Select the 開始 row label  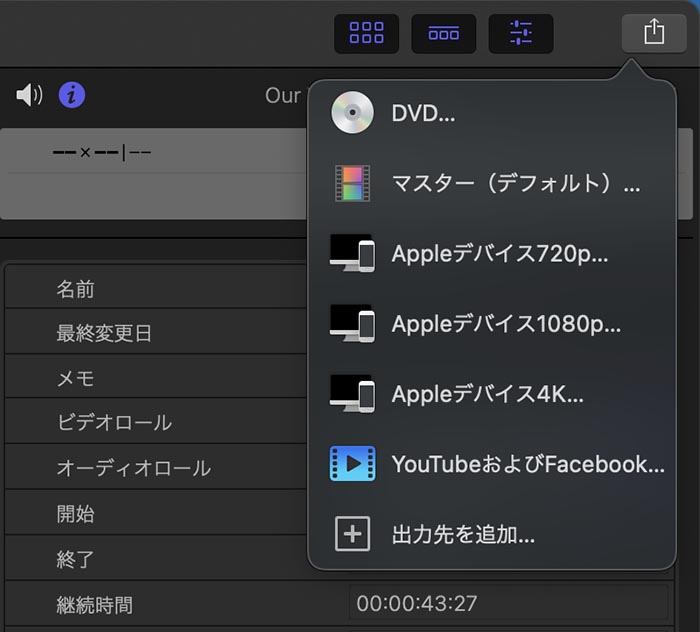click(x=75, y=514)
